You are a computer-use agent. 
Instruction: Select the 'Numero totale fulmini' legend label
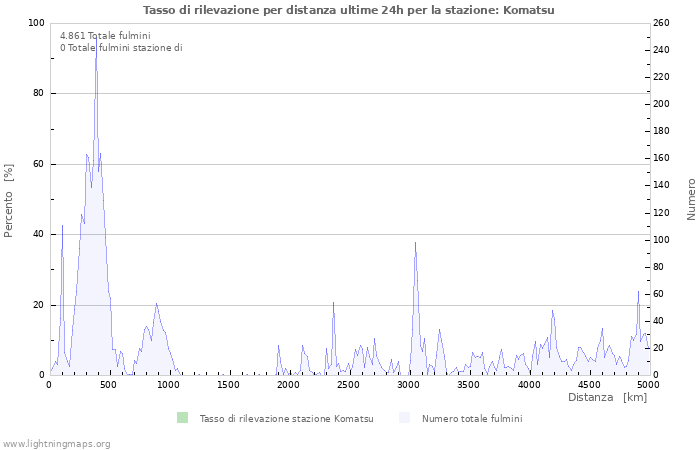pos(471,419)
